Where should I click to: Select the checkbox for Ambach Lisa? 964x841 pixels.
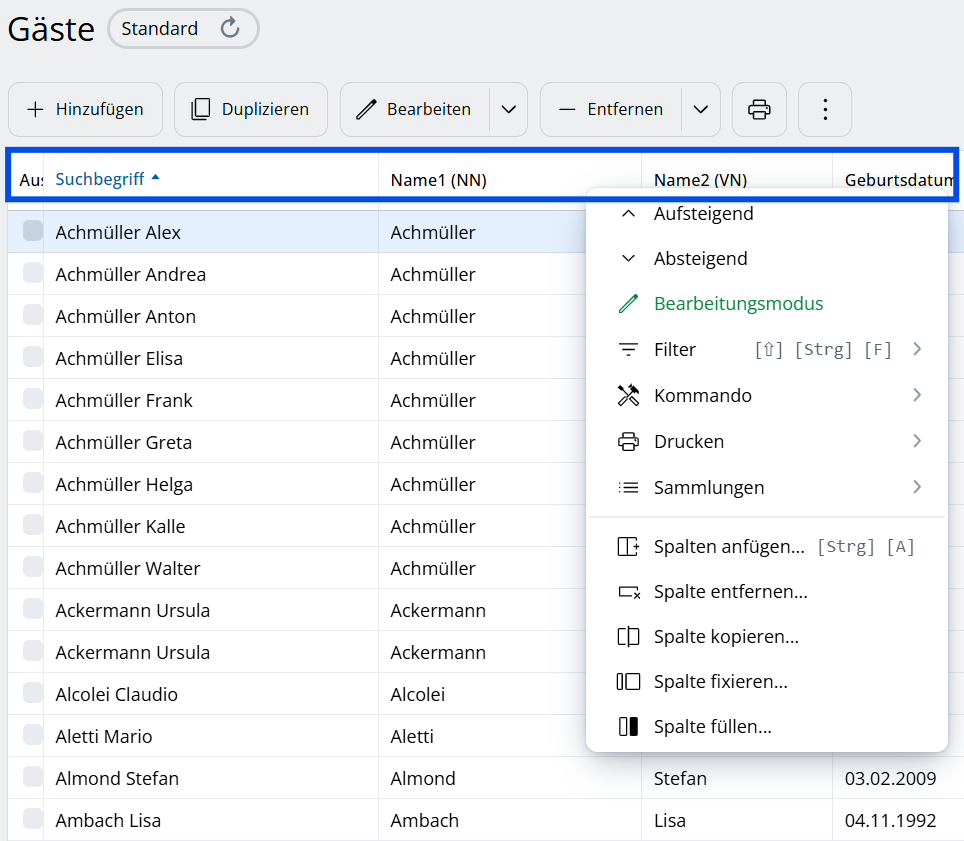[x=33, y=818]
